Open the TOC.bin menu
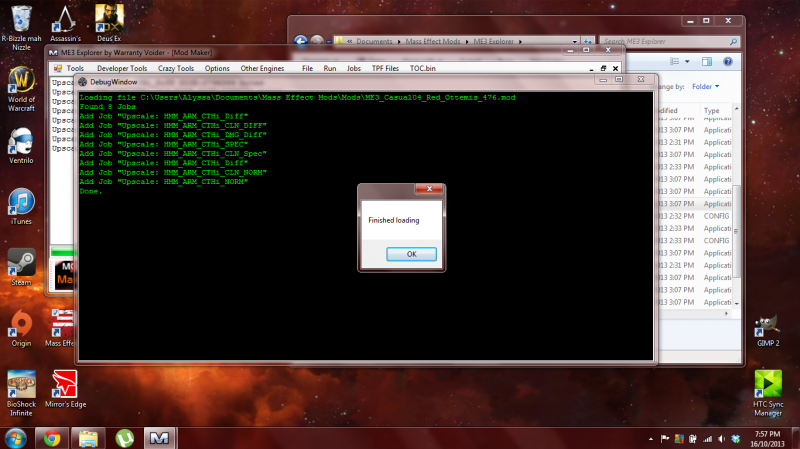 pos(423,68)
